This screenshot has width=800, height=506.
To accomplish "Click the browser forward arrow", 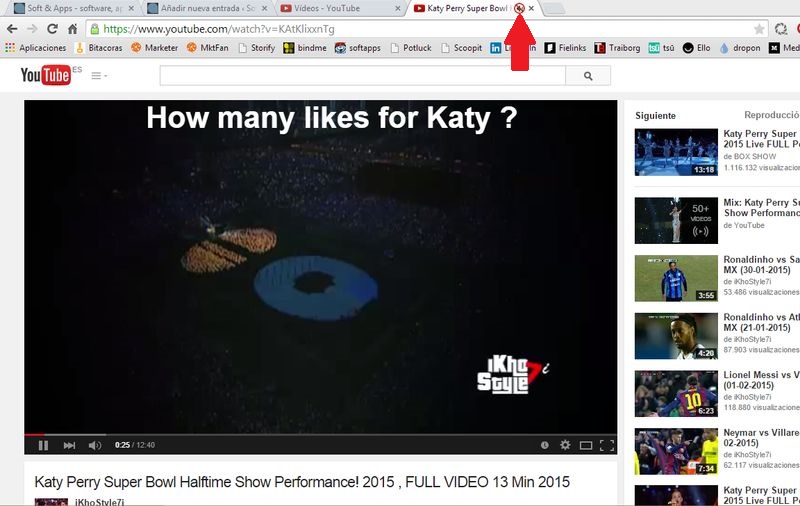I will pos(32,29).
